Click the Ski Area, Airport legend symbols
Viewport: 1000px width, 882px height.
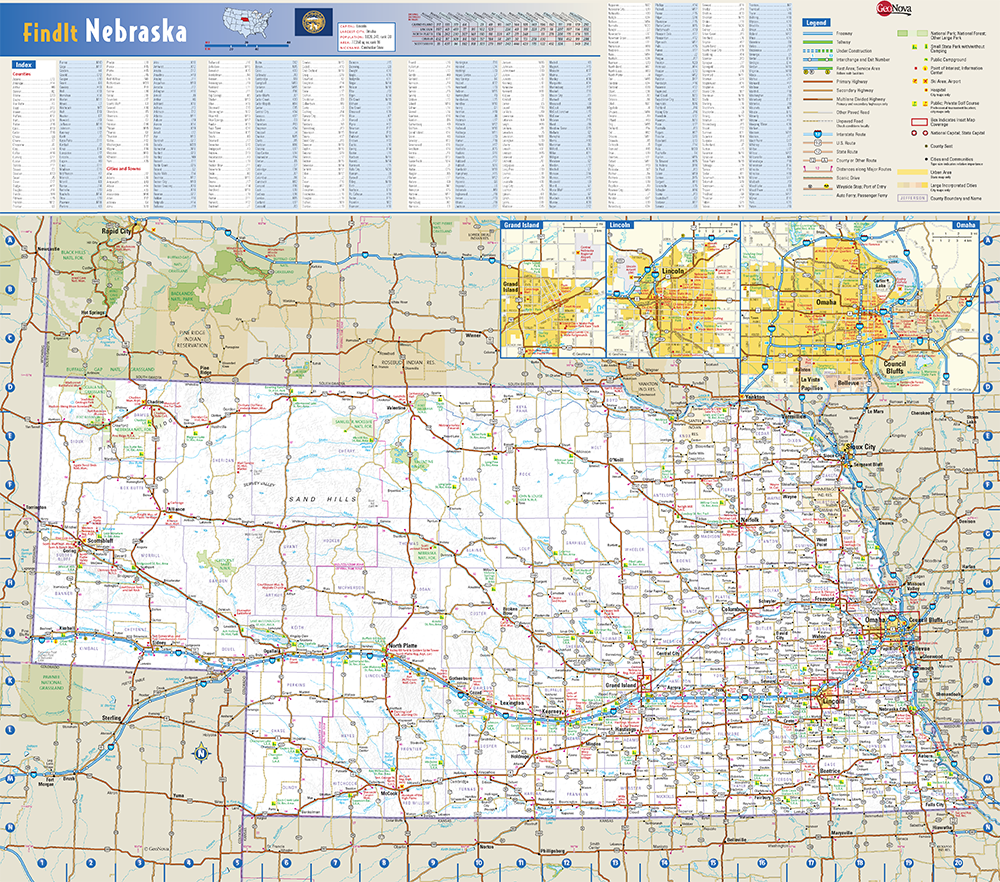920,81
